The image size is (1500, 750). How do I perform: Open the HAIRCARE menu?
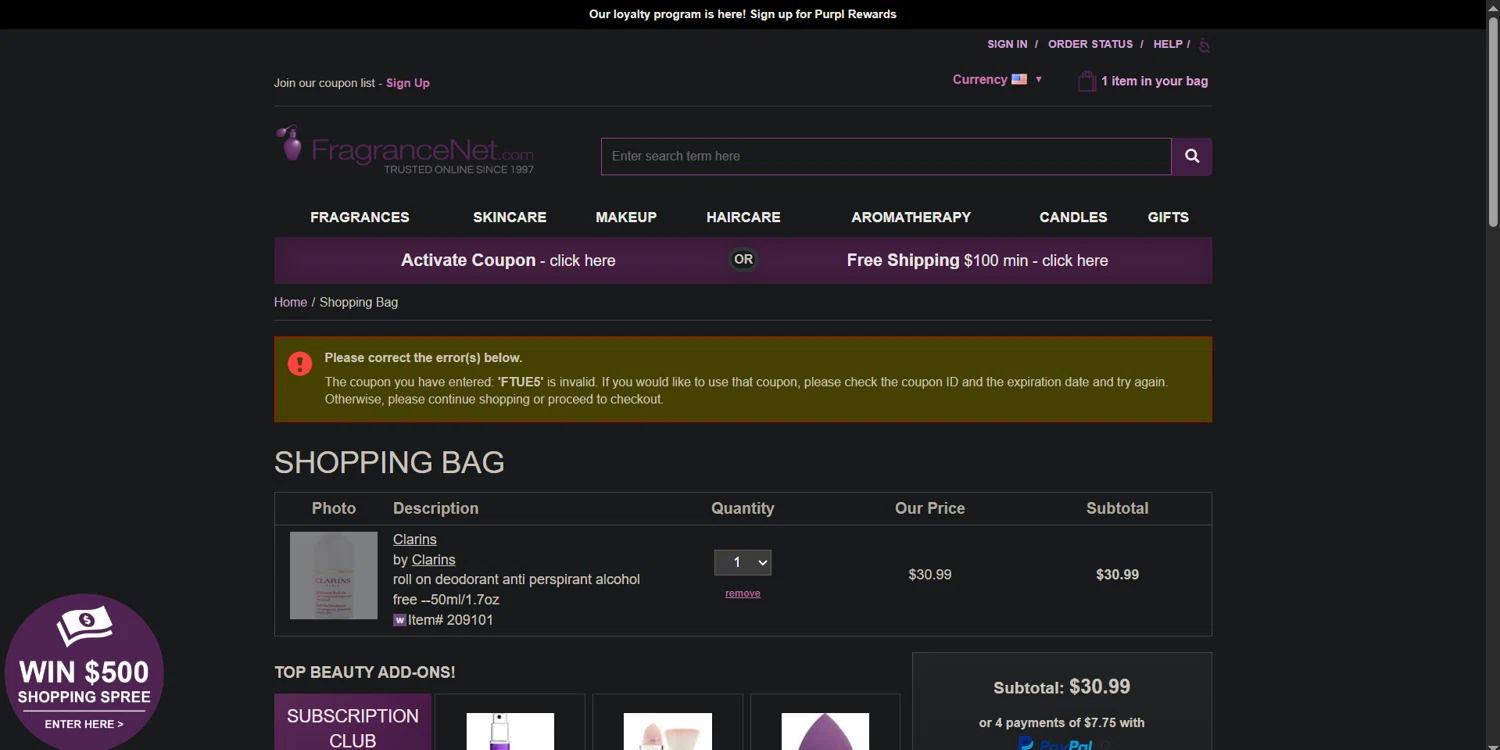click(x=743, y=217)
